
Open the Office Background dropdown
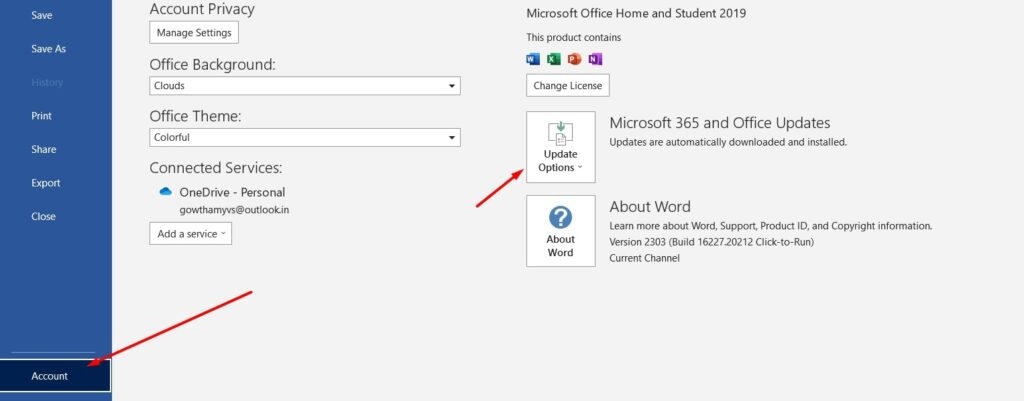(305, 86)
